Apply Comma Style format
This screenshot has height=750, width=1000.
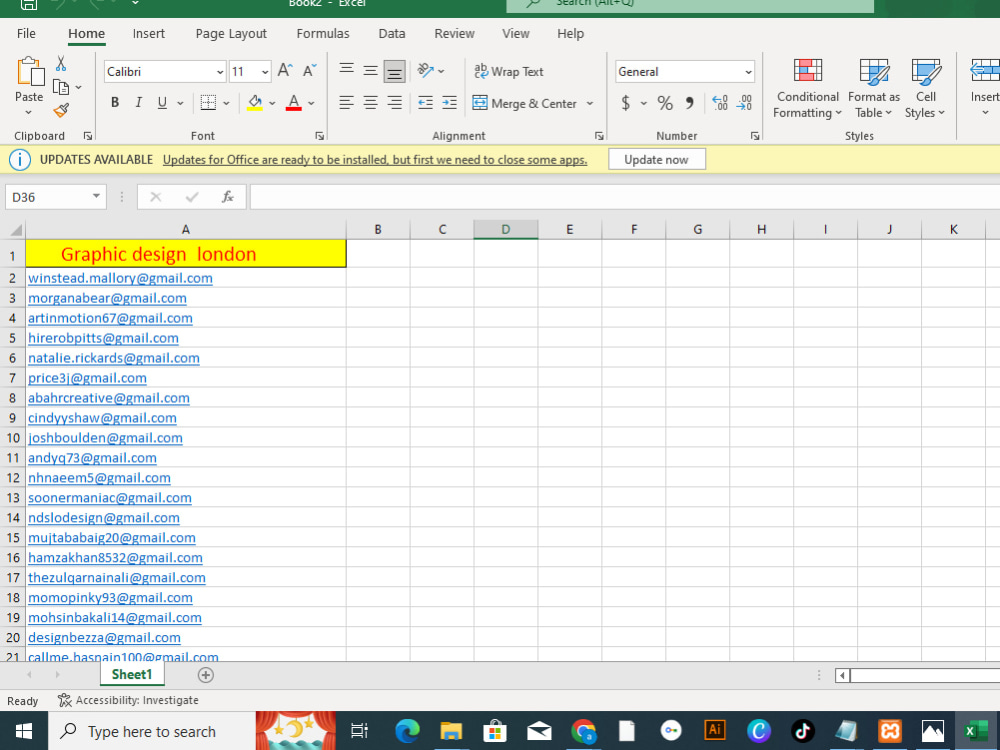tap(689, 103)
